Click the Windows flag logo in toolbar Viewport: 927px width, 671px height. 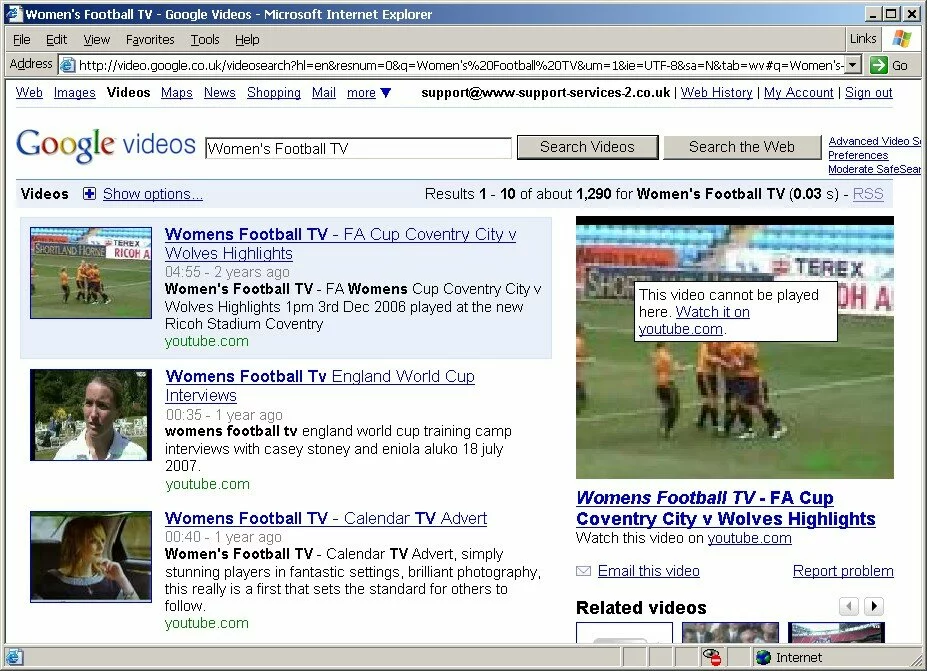pyautogui.click(x=902, y=39)
